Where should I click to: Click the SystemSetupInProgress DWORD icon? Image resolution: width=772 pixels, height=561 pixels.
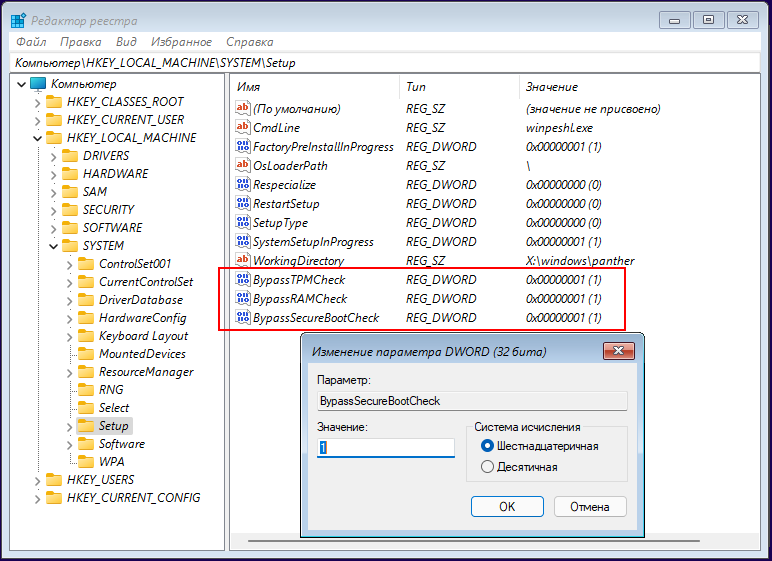point(242,241)
